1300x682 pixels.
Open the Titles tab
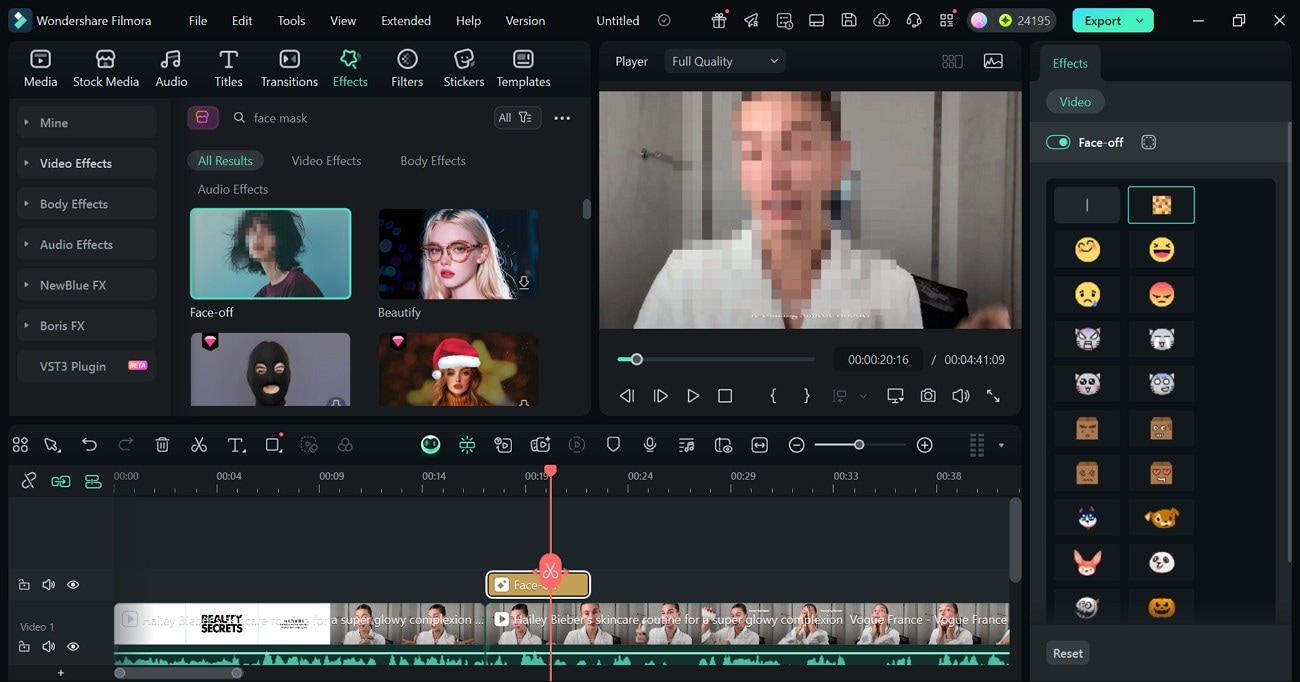tap(228, 68)
